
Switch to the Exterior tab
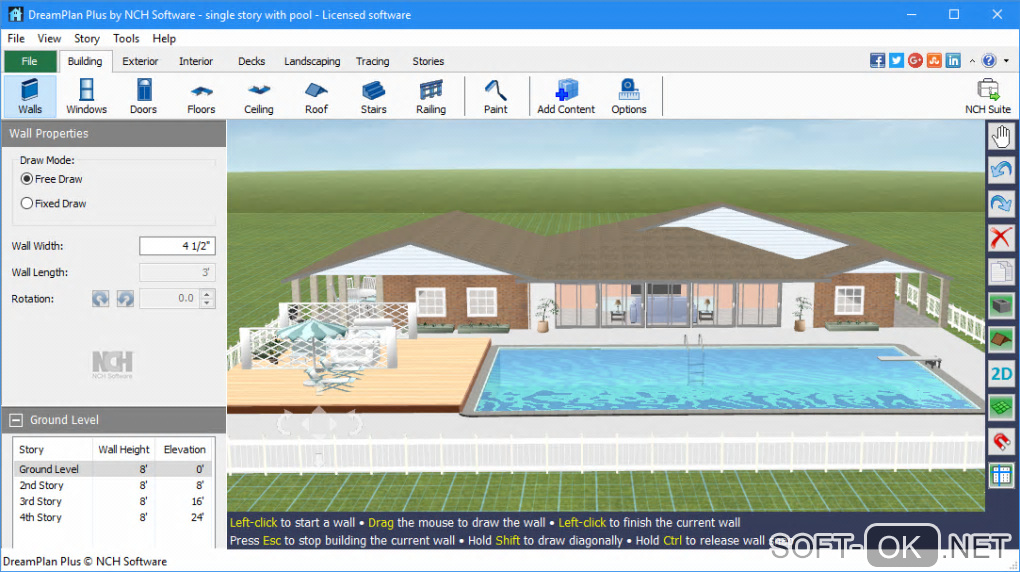(140, 61)
